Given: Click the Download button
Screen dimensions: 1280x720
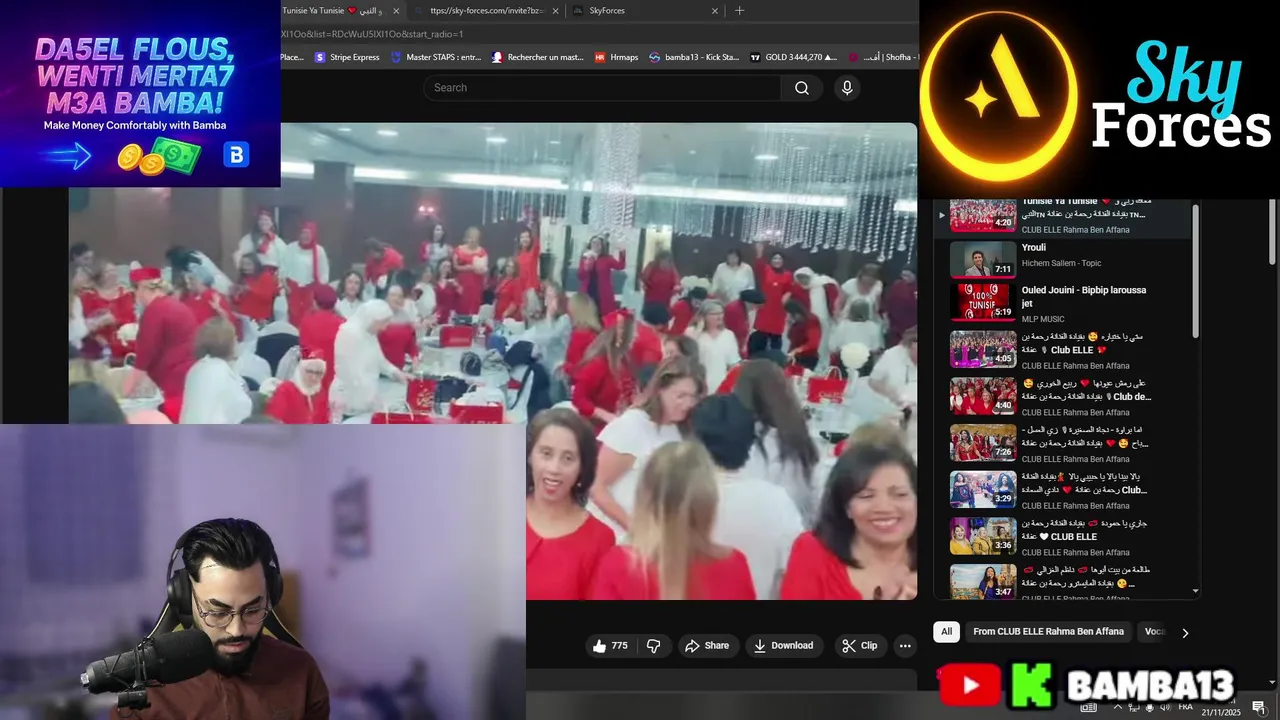Looking at the screenshot, I should pos(783,646).
